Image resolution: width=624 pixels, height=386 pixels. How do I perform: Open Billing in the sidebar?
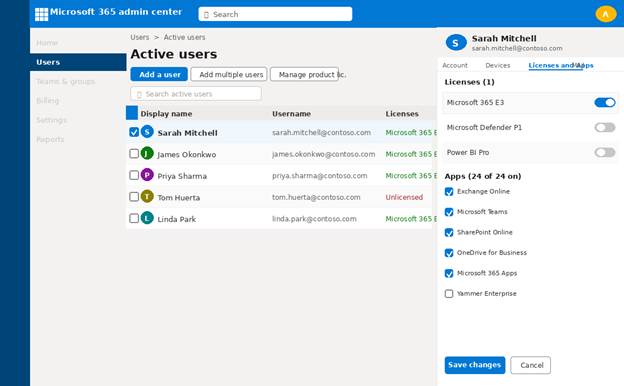pyautogui.click(x=47, y=101)
